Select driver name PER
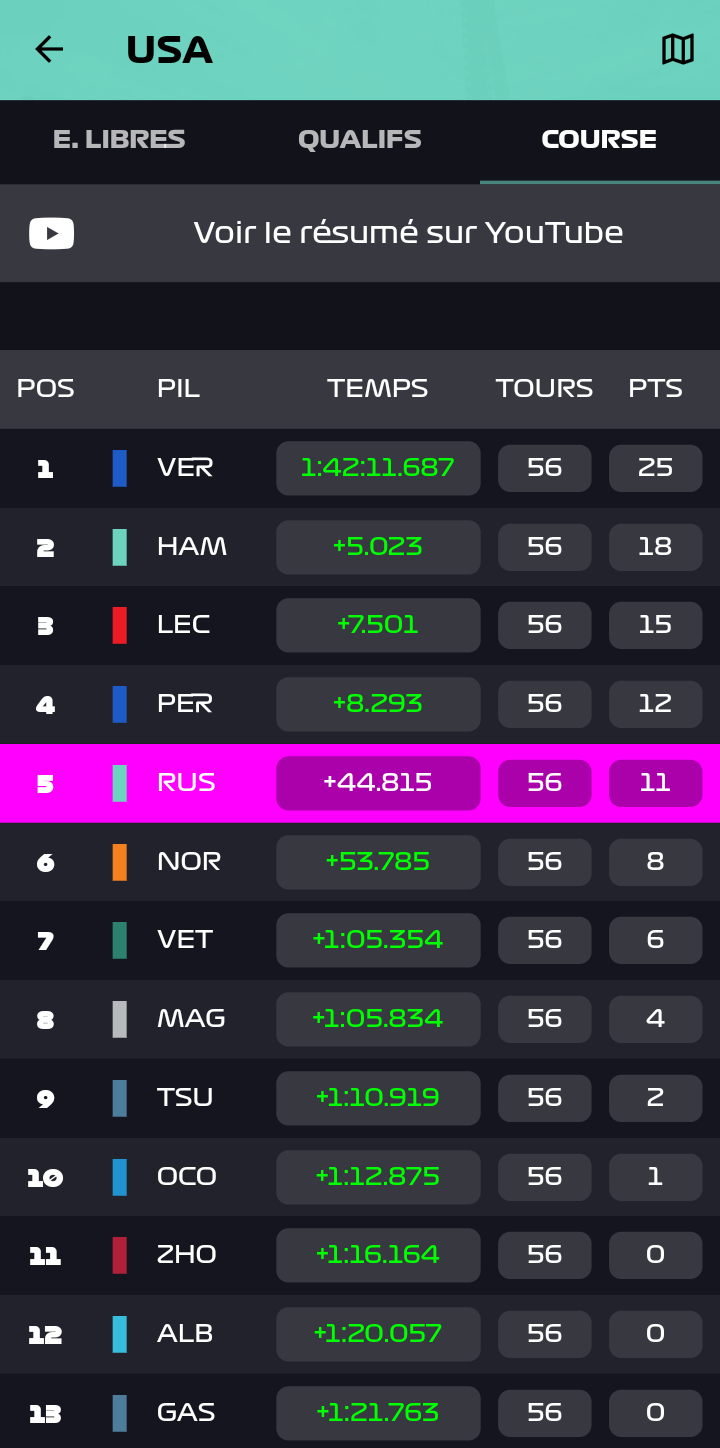720x1448 pixels. pyautogui.click(x=185, y=704)
